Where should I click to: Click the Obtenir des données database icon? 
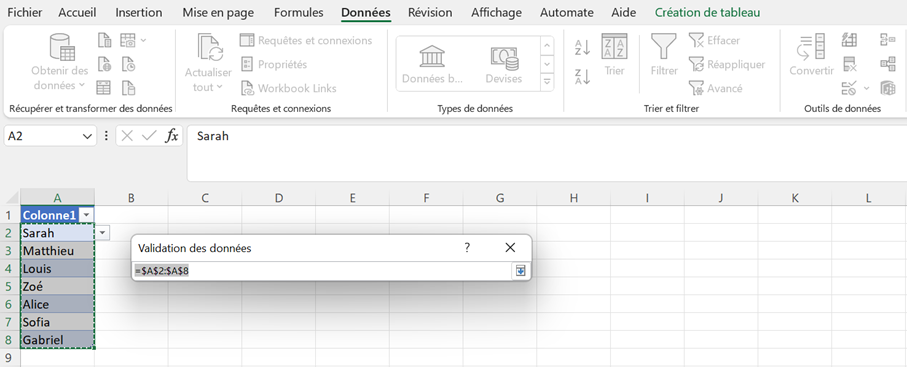62,47
